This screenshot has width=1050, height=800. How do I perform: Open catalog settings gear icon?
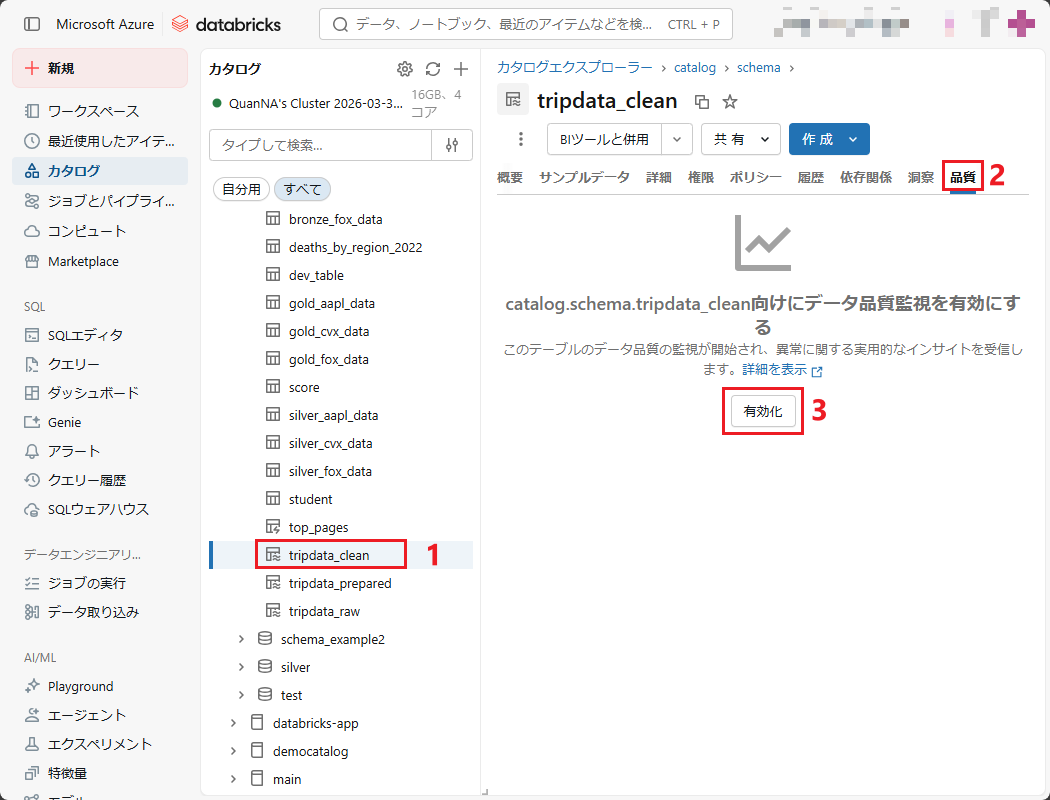405,69
